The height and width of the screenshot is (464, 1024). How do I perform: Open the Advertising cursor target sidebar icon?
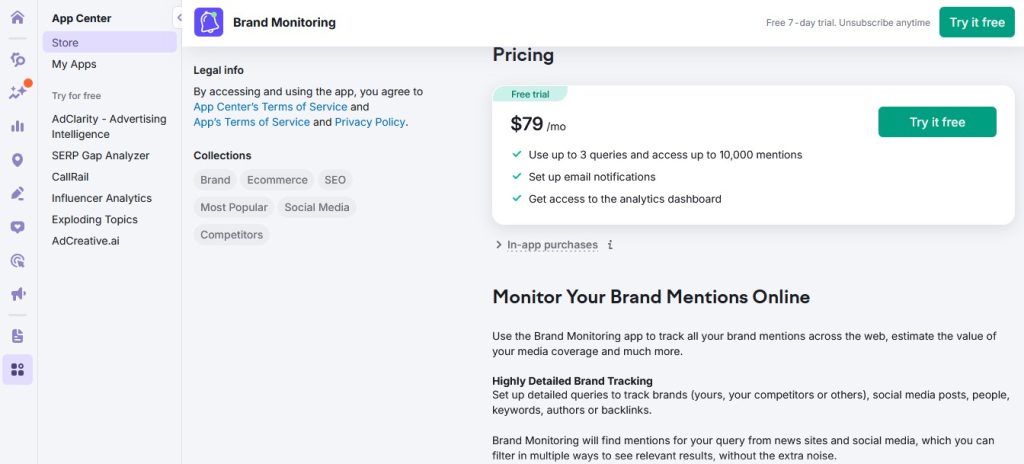18,261
